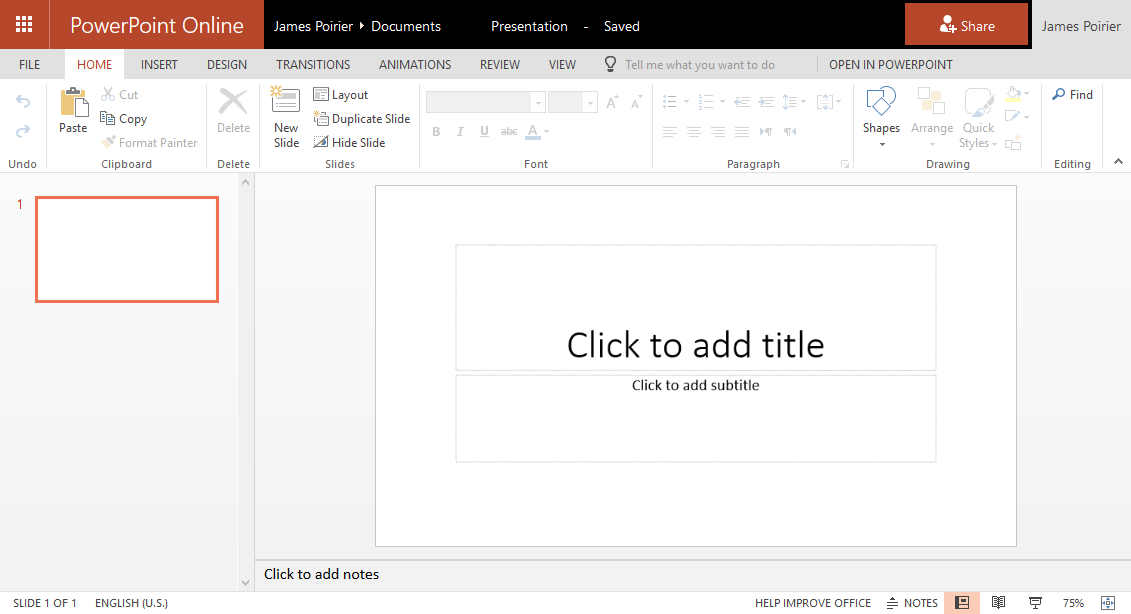Increase font size with grow font icon
The height and width of the screenshot is (614, 1131).
(x=612, y=102)
